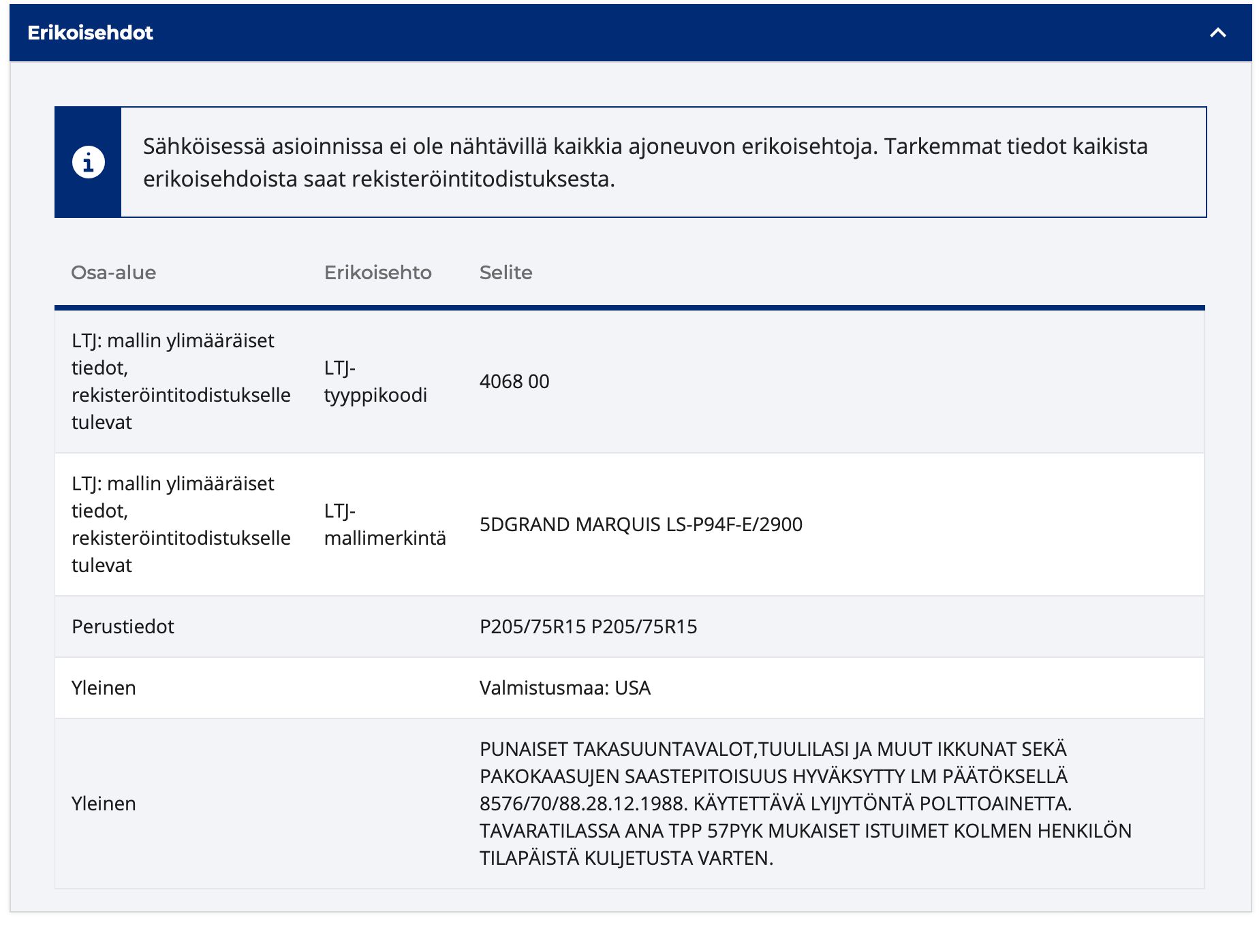This screenshot has height=952, width=1259.
Task: Click the info icon in notice box
Action: click(89, 162)
